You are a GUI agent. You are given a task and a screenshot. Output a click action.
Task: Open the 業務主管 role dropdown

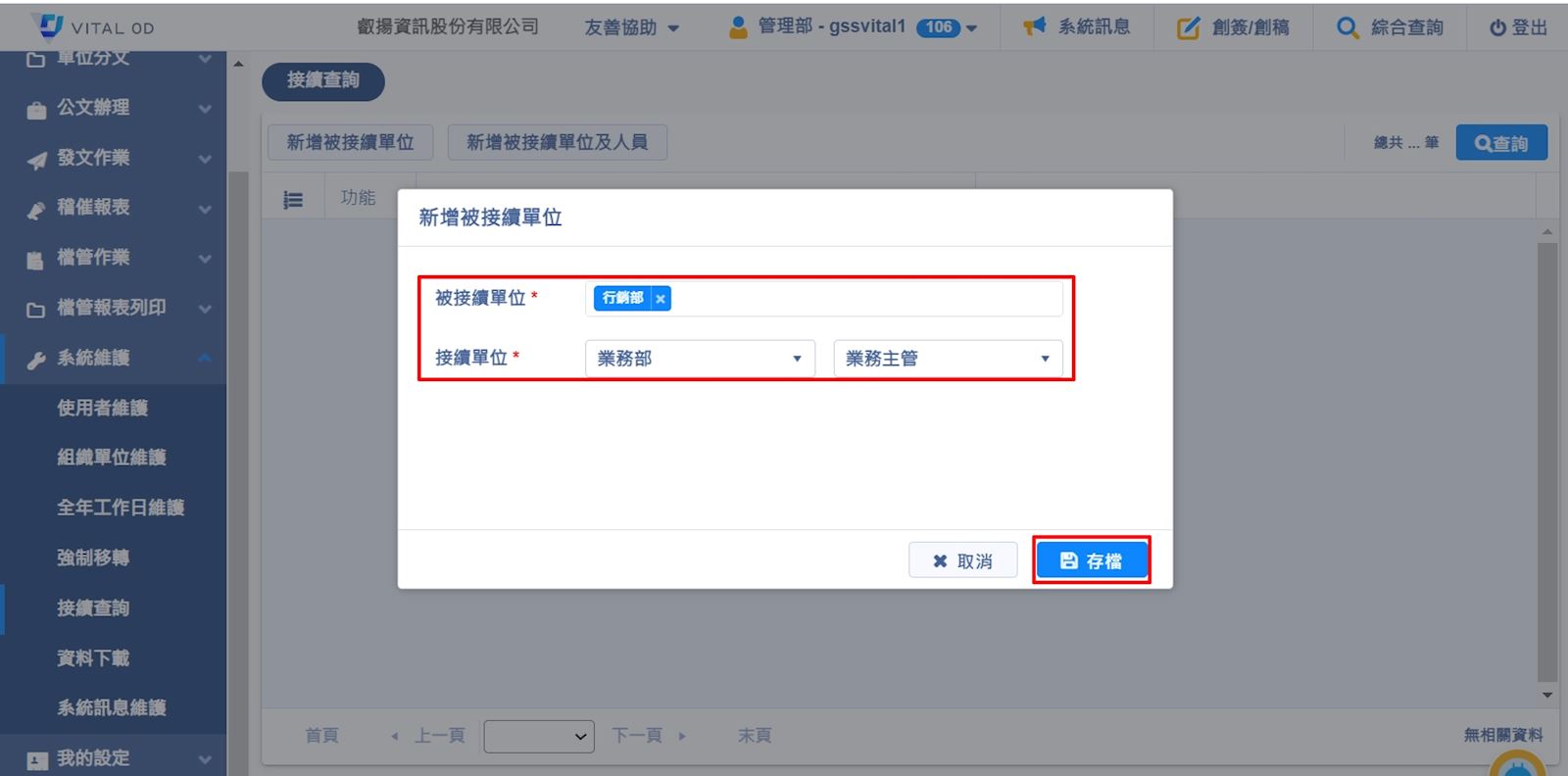[x=947, y=359]
